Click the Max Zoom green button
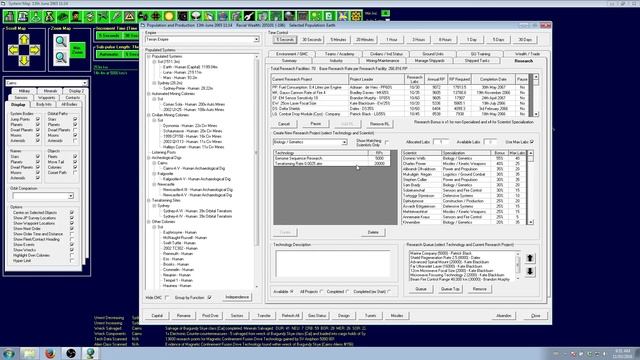Screen dimensions: 640x360 (x=78, y=51)
